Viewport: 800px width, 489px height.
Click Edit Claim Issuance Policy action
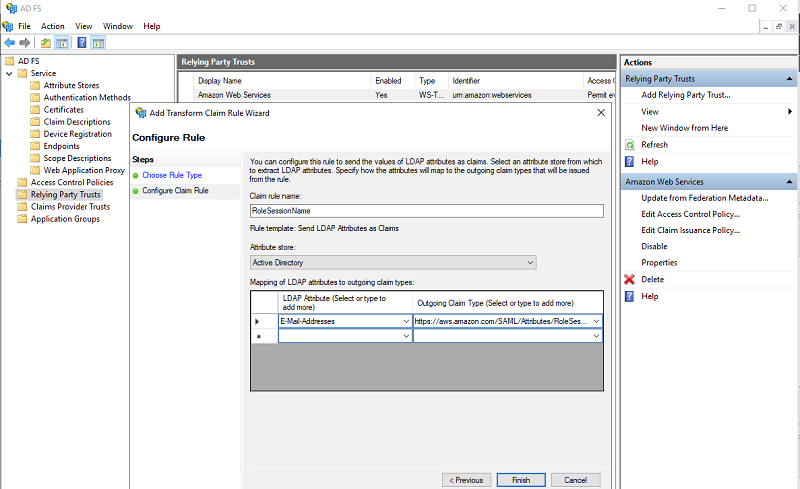coord(690,230)
